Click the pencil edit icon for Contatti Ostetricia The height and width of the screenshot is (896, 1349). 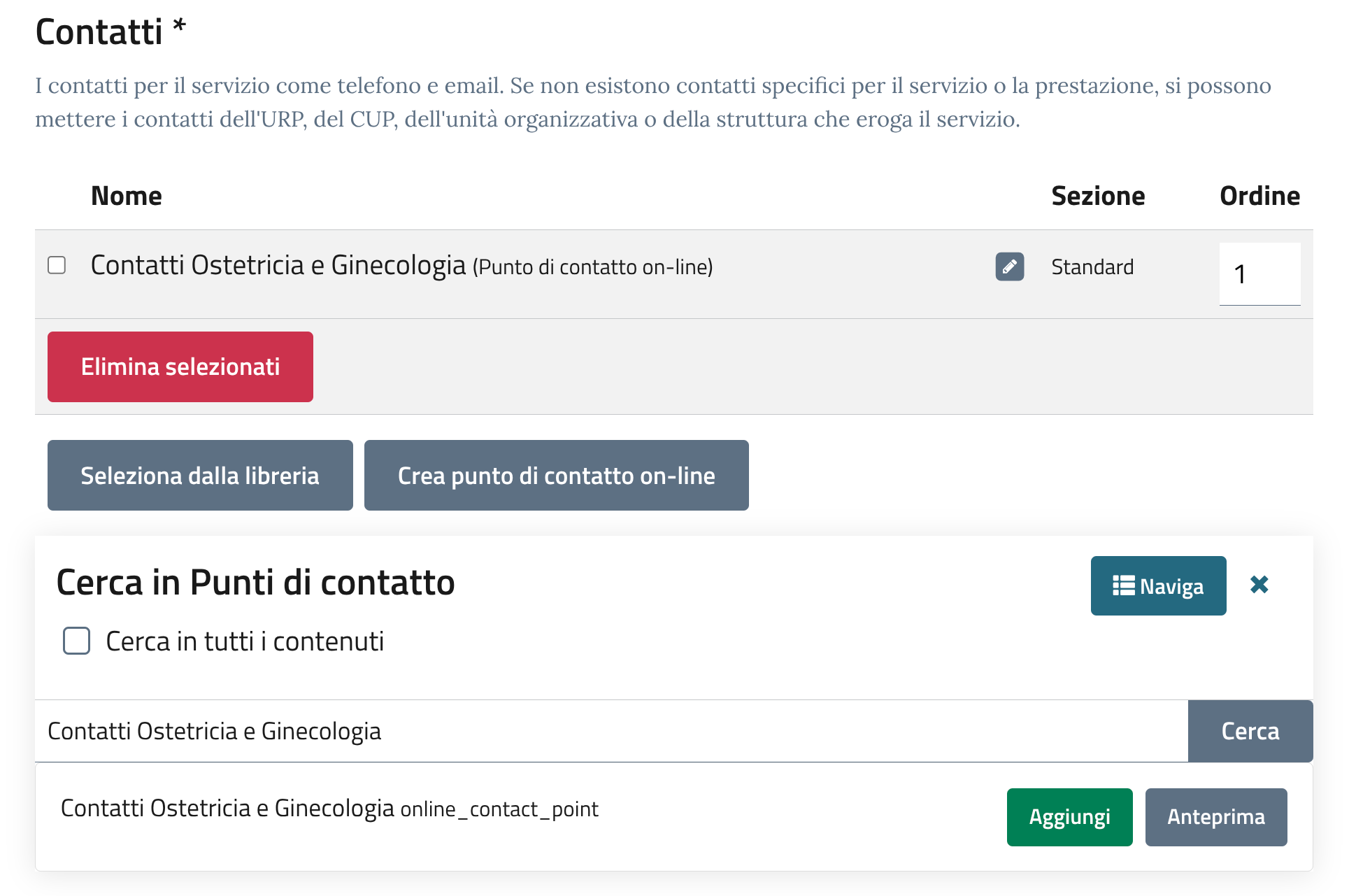pyautogui.click(x=1009, y=266)
